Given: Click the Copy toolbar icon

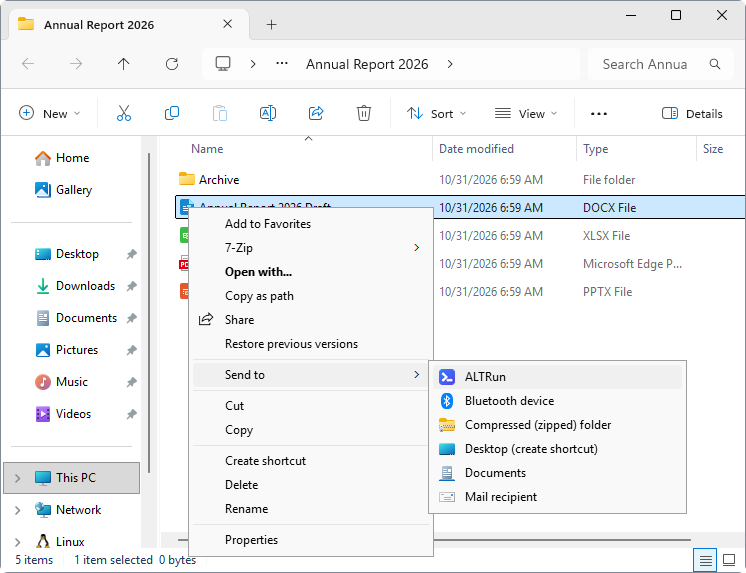Looking at the screenshot, I should 172,113.
